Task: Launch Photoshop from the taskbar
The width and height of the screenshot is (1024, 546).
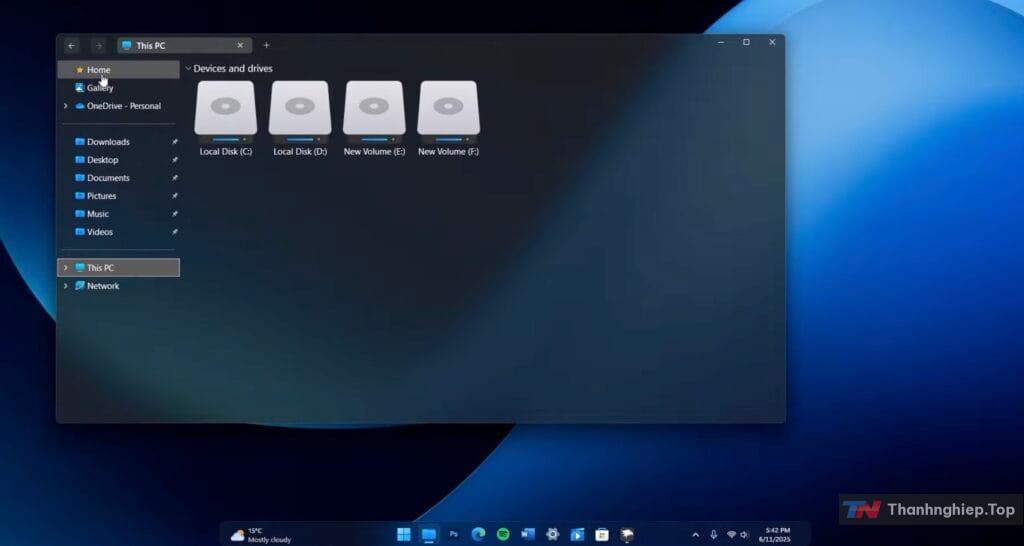Action: click(454, 535)
